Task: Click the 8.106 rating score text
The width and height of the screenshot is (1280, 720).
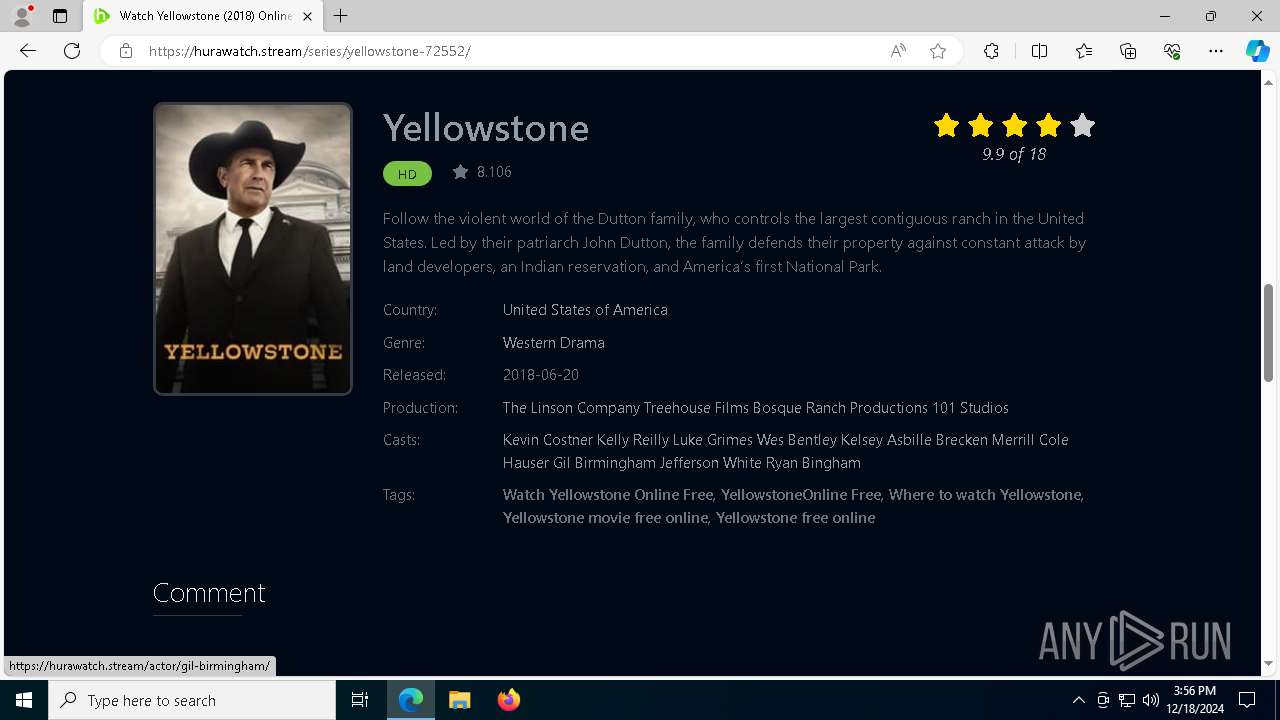Action: tap(494, 172)
